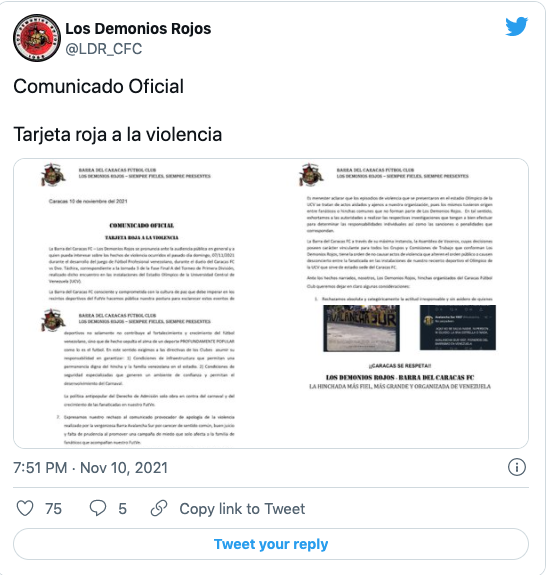Viewport: 552px width, 575px height.
Task: Like the tweet with the heart icon
Action: pos(25,508)
